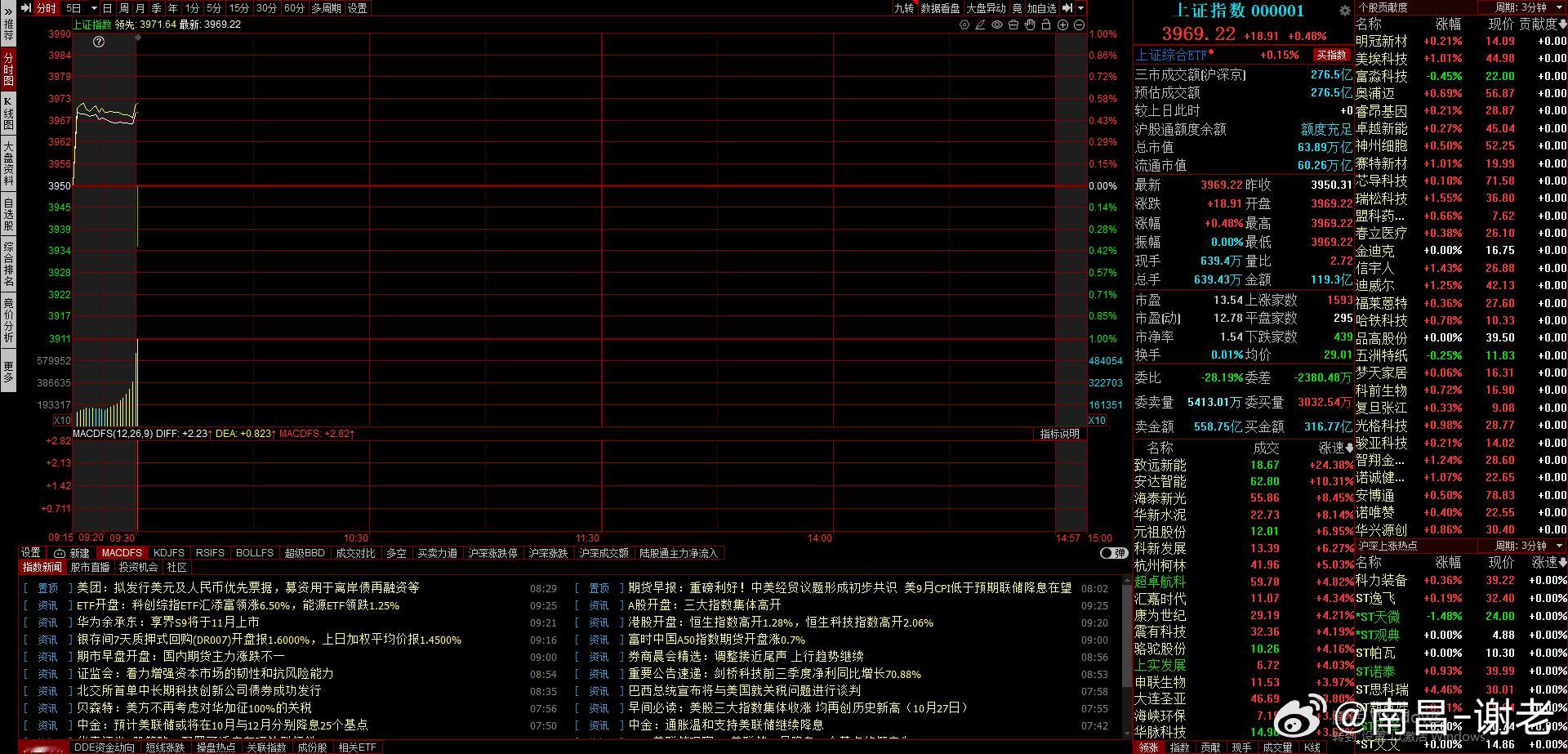
Task: Sort by the 贡献度 column arrow
Action: 1563,25
